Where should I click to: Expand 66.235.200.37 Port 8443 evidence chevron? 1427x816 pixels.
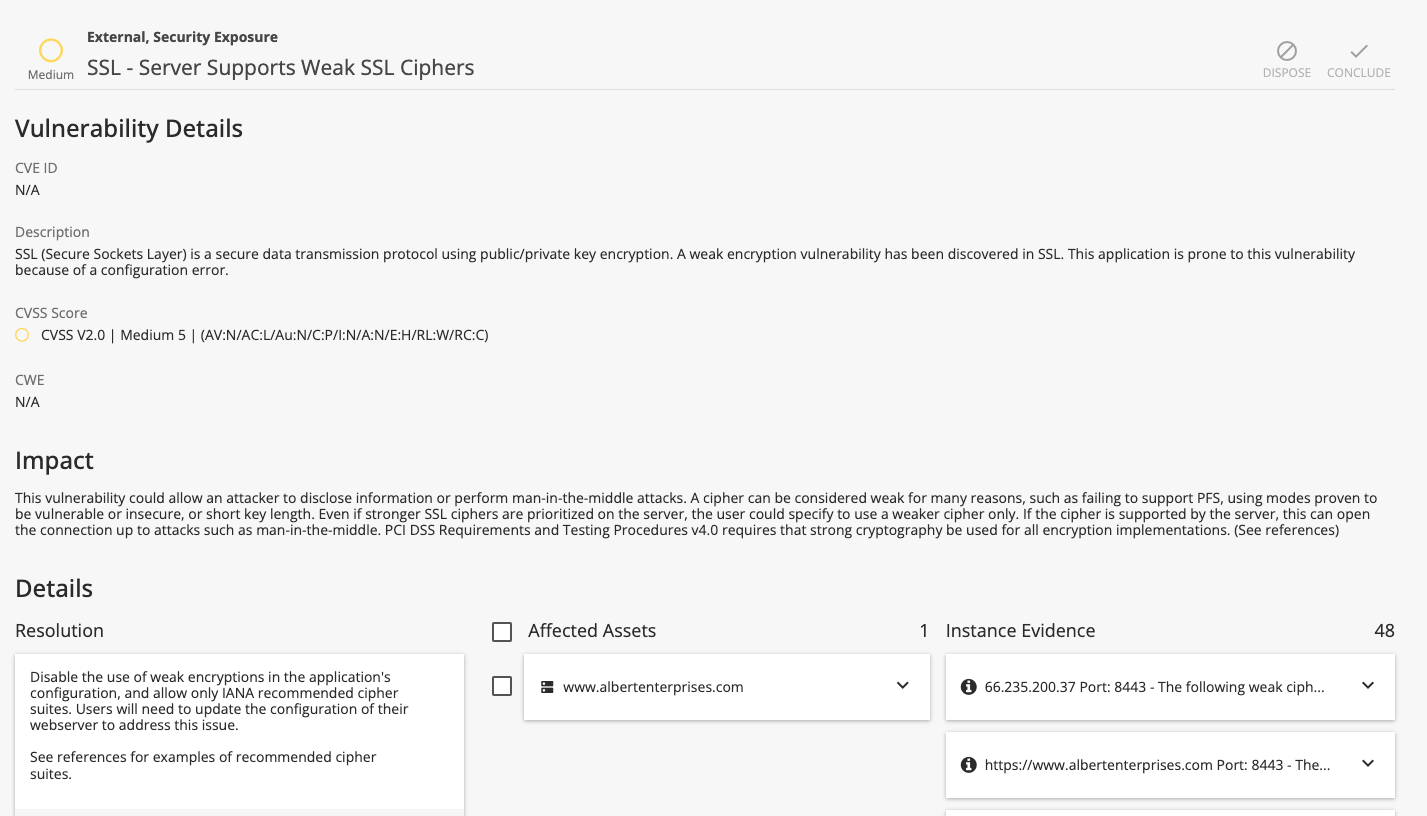pos(1368,686)
